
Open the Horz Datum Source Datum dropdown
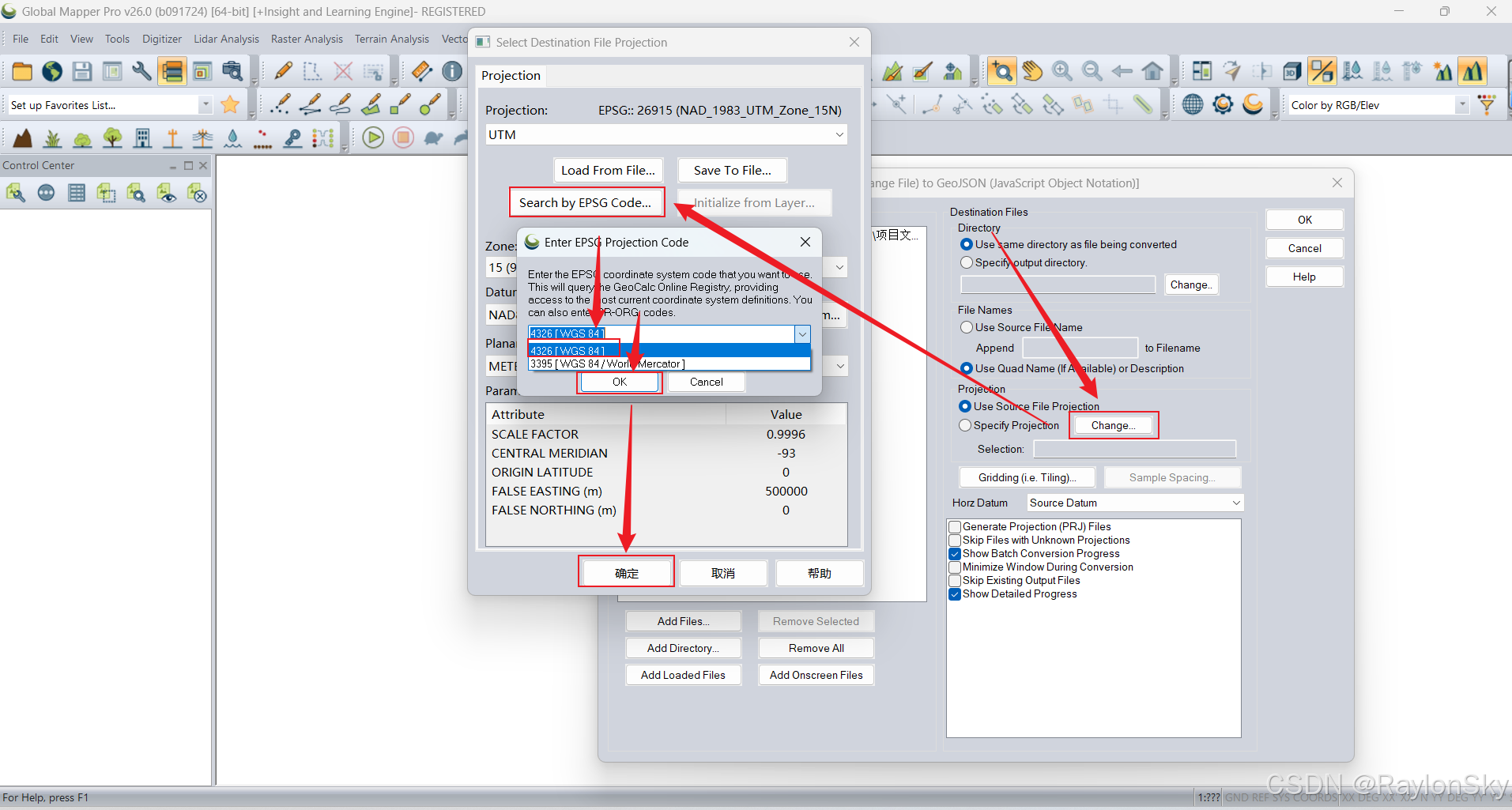click(x=1135, y=503)
